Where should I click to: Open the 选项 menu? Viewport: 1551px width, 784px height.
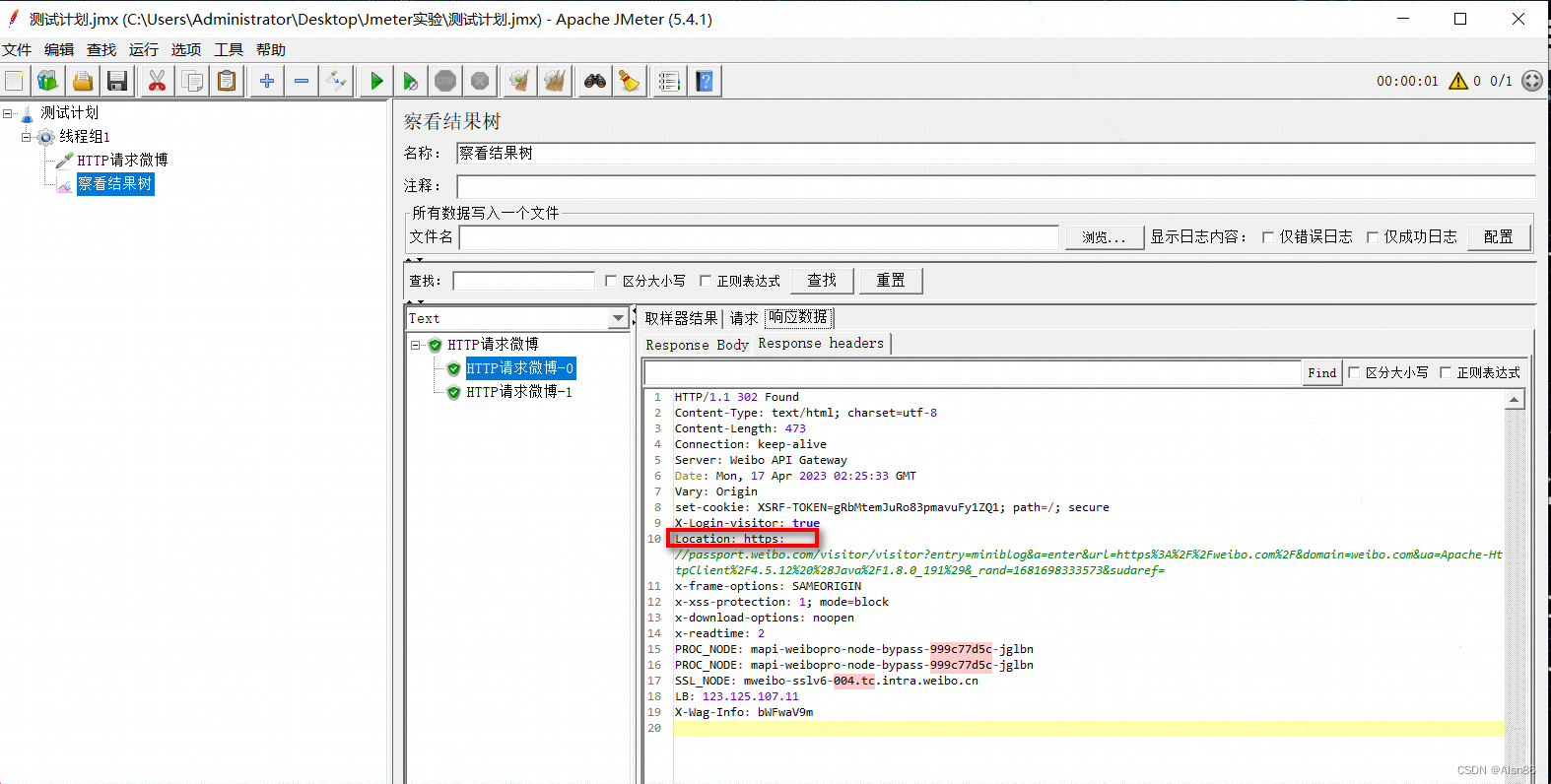coord(186,49)
